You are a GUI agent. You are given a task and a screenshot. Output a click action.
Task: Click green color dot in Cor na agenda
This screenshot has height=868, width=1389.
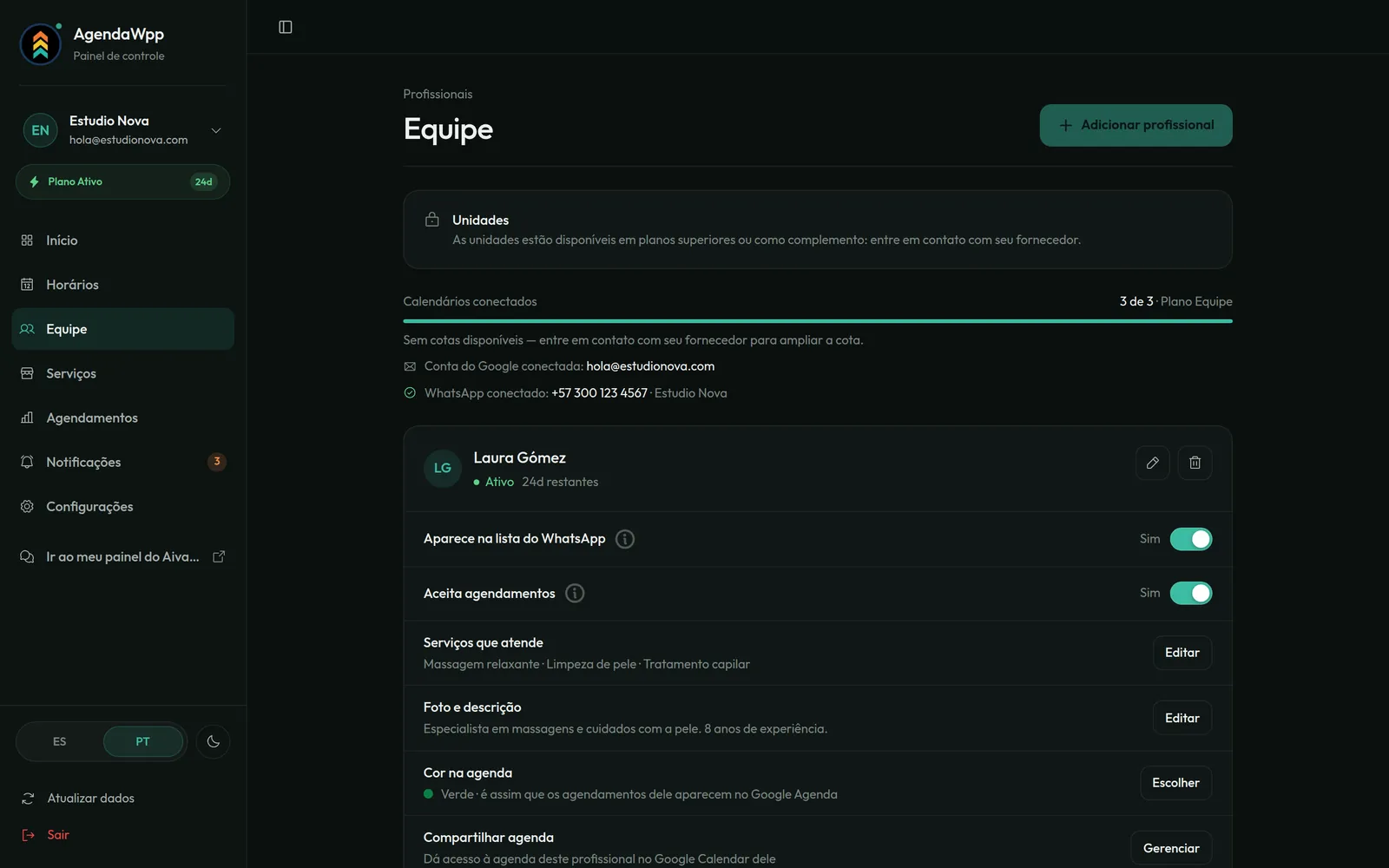(428, 793)
